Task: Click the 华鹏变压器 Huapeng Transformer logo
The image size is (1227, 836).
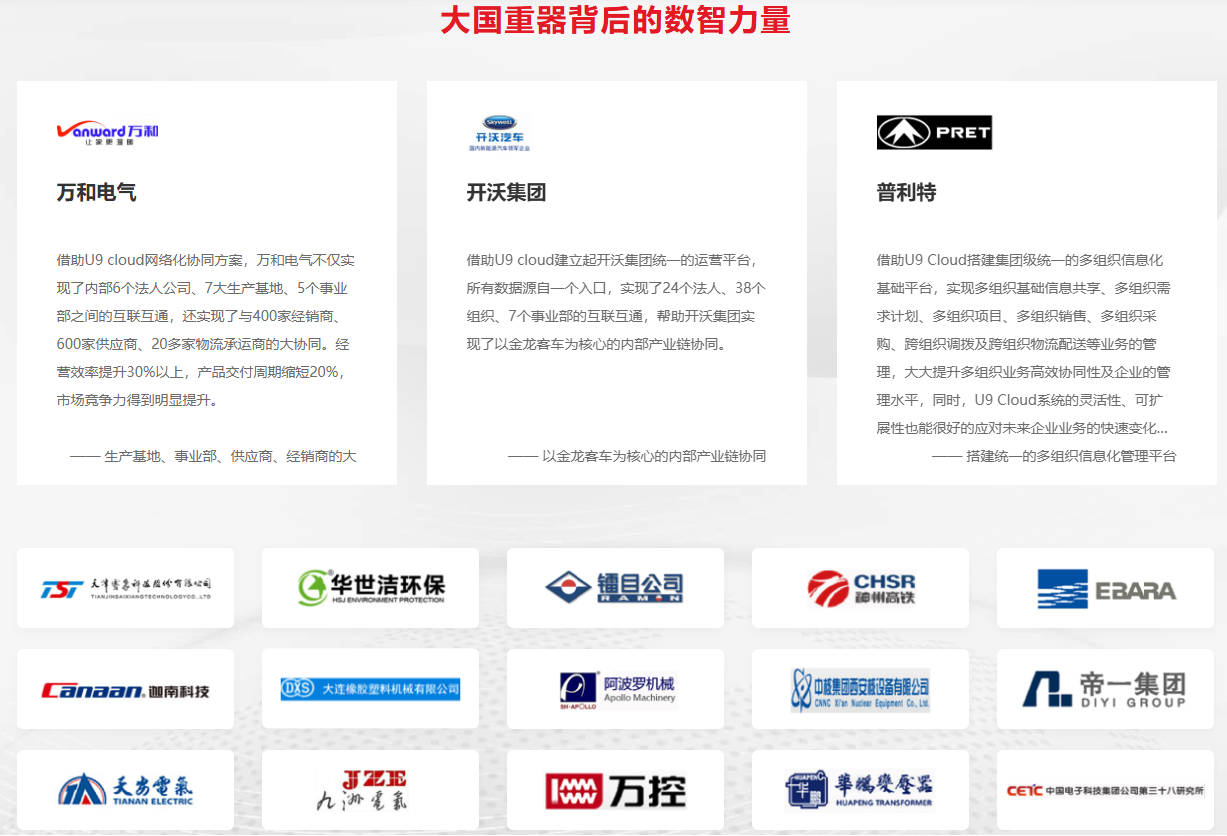Action: 860,790
